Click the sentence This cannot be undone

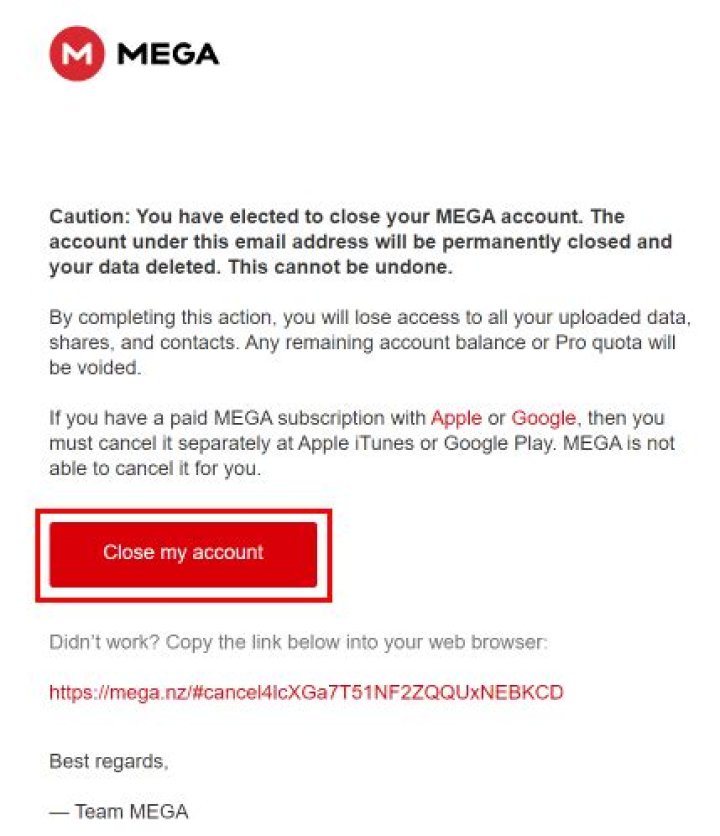[340, 267]
